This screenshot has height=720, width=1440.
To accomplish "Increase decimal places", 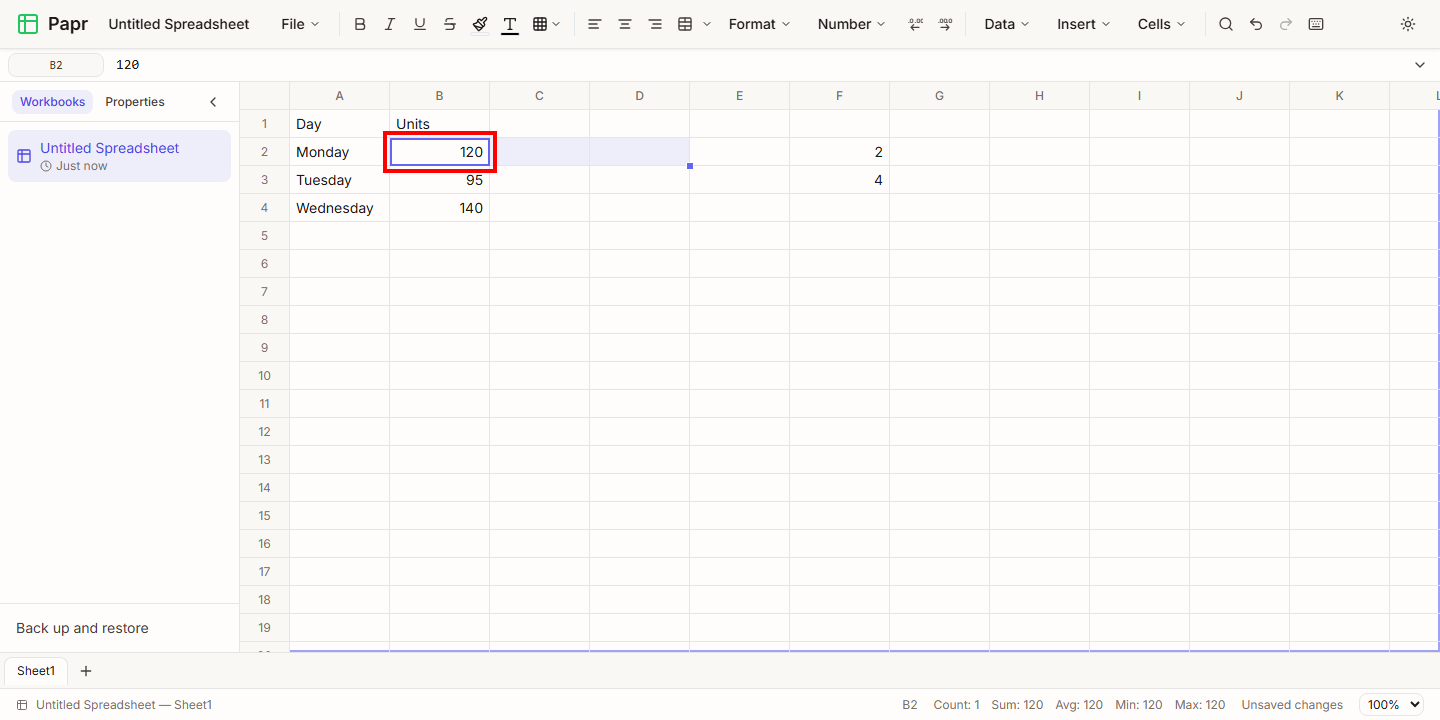I will [x=945, y=24].
